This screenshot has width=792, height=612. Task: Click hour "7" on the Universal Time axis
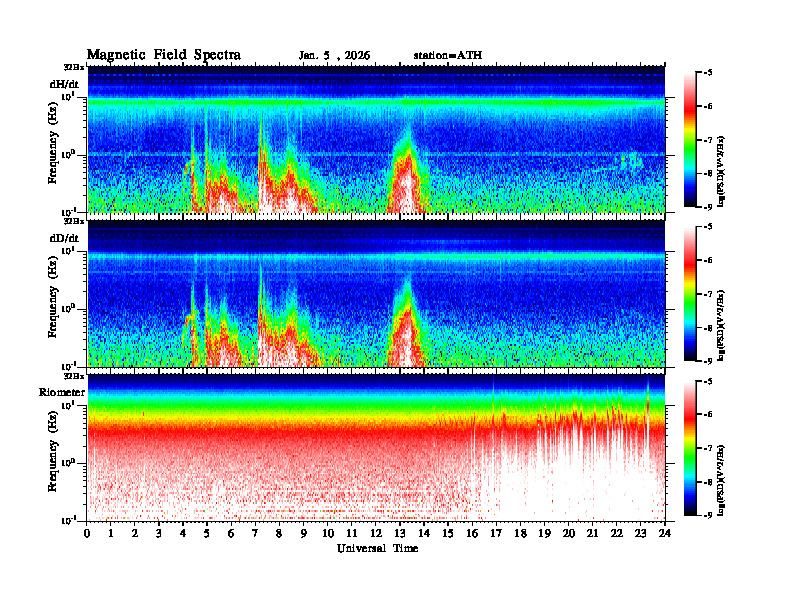pos(255,534)
